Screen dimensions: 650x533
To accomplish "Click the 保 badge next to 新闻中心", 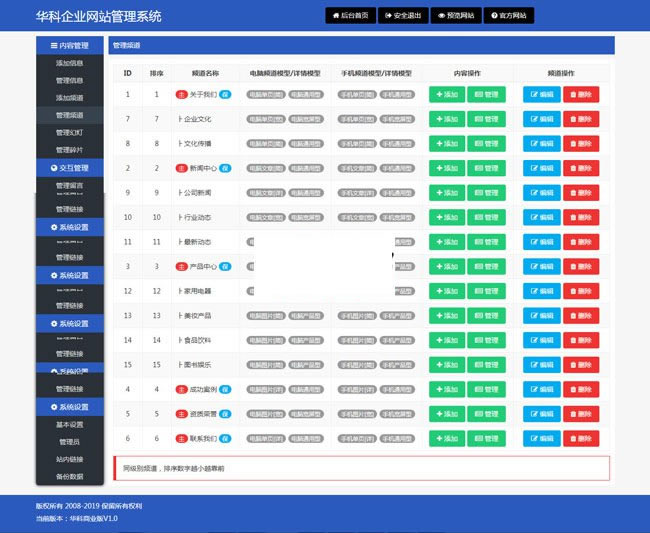I will click(x=225, y=168).
